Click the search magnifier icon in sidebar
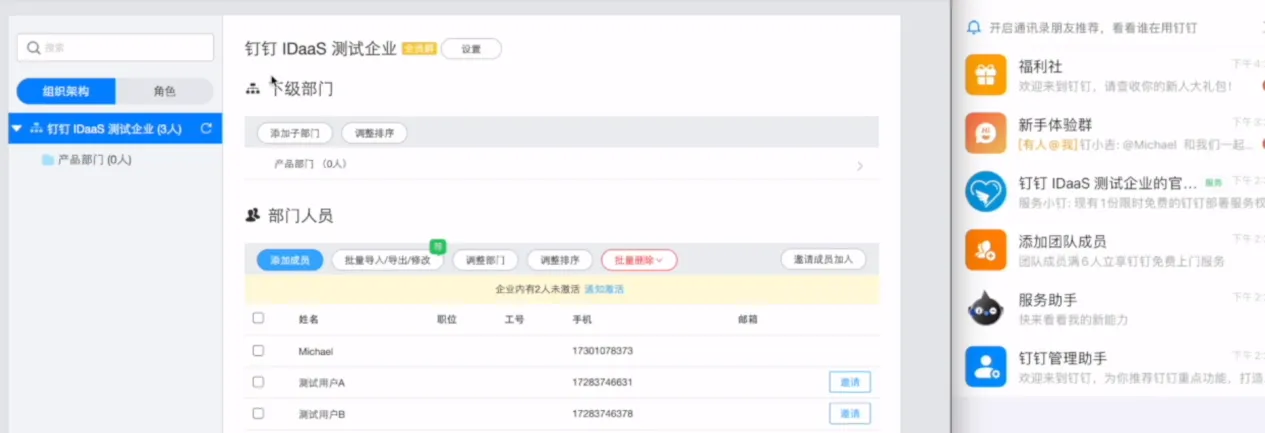This screenshot has height=433, width=1265. 33,48
